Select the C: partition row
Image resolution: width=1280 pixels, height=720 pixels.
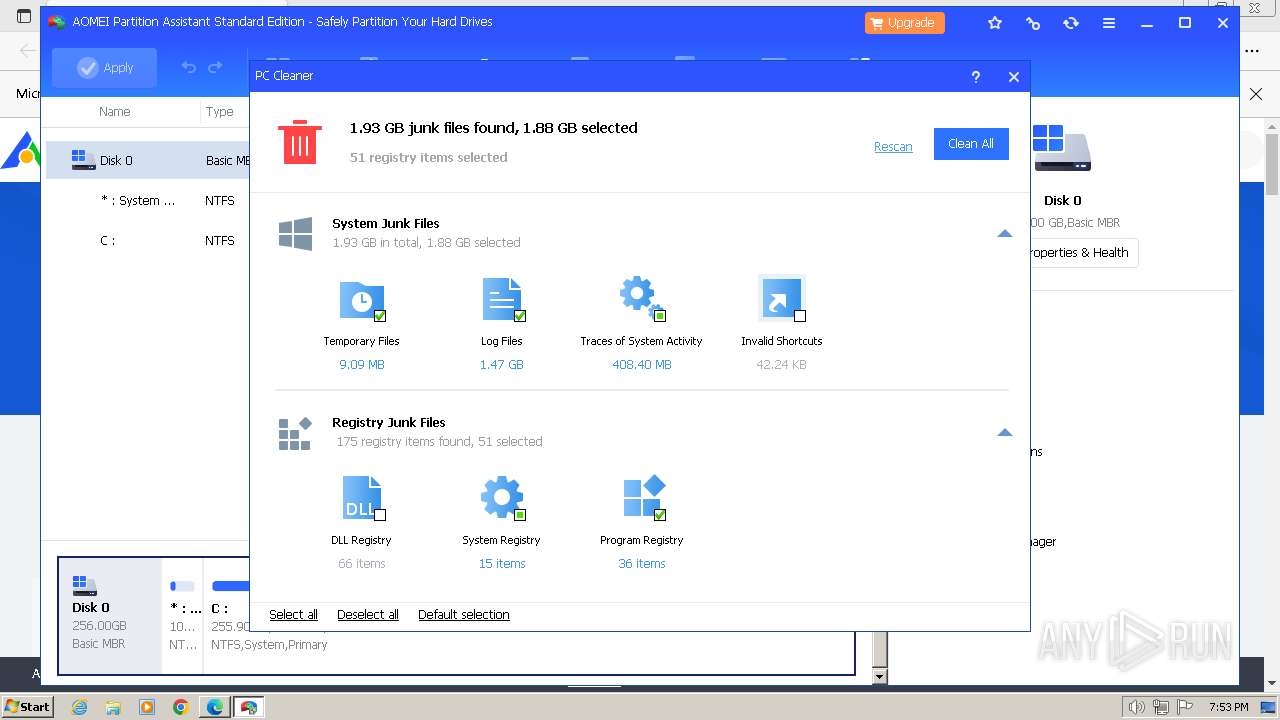coord(148,240)
